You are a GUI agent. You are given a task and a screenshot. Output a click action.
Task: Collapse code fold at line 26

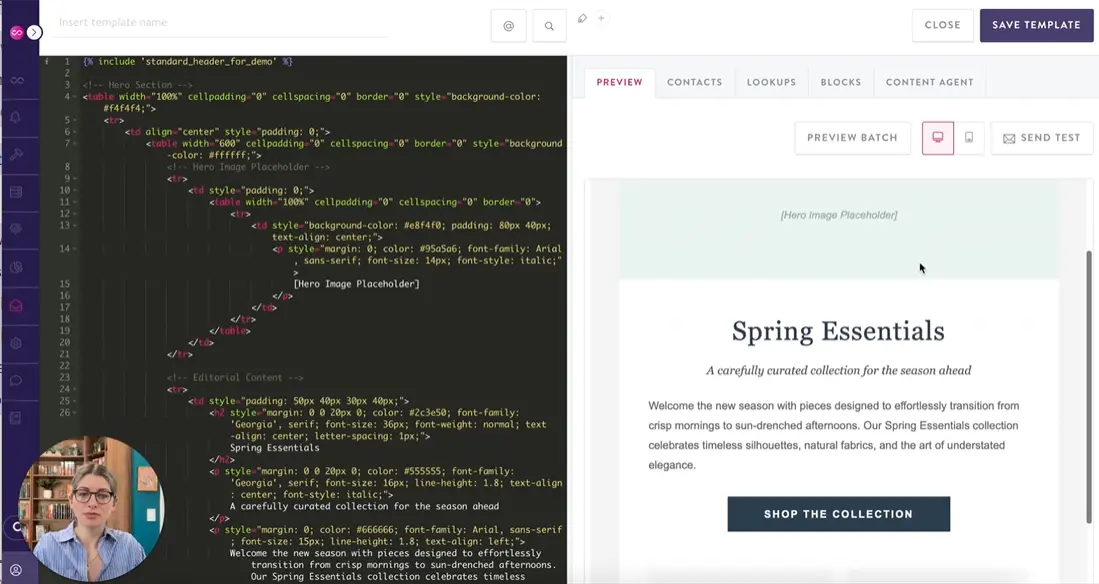tap(75, 413)
